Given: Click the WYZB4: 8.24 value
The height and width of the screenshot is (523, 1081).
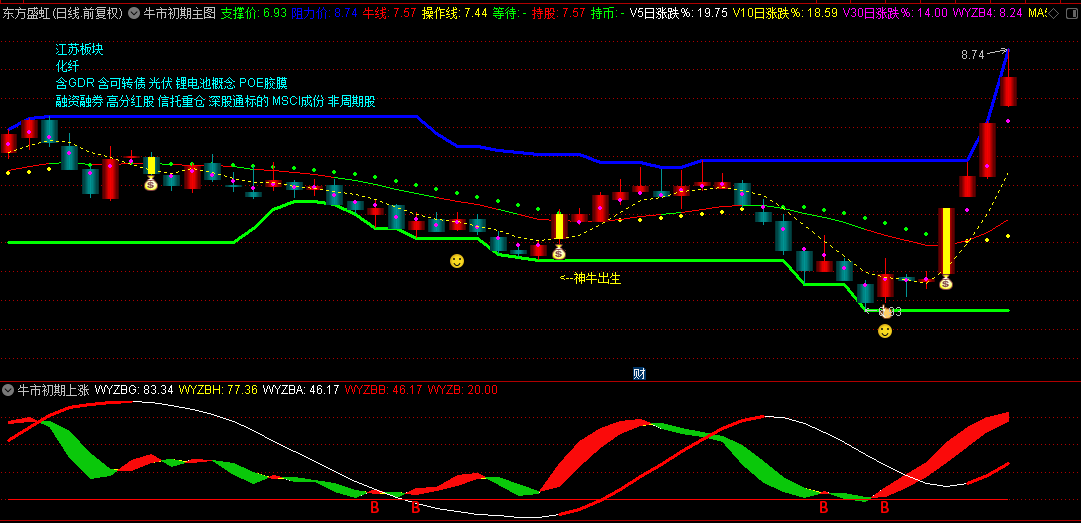Looking at the screenshot, I should 988,12.
